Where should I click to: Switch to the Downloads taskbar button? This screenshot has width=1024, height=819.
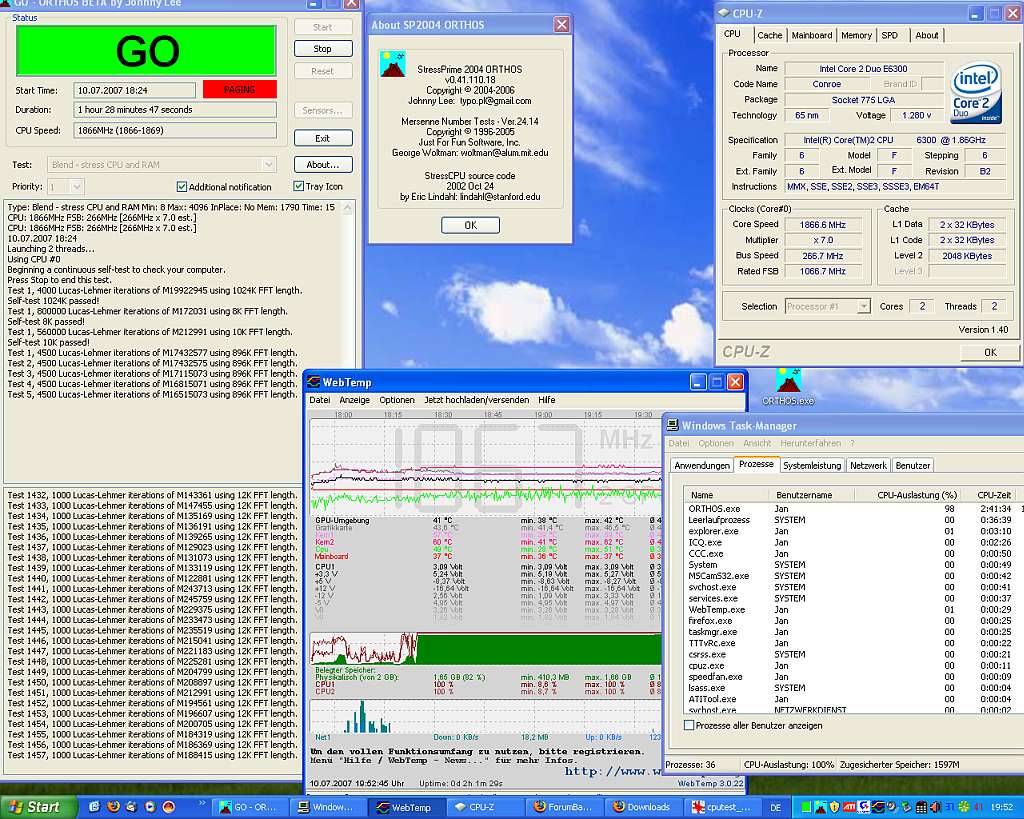643,807
